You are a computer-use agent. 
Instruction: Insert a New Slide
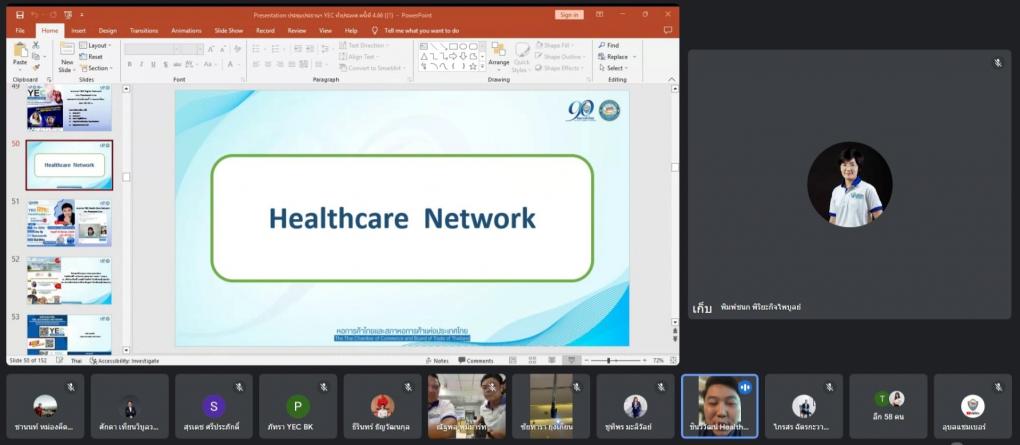click(66, 58)
